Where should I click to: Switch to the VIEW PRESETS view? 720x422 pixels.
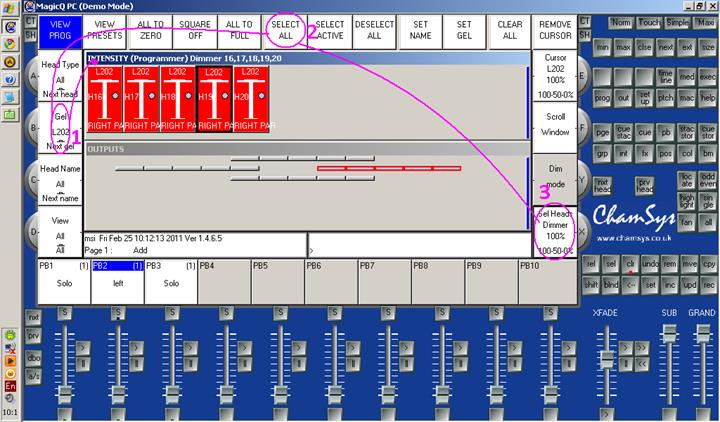pos(105,32)
